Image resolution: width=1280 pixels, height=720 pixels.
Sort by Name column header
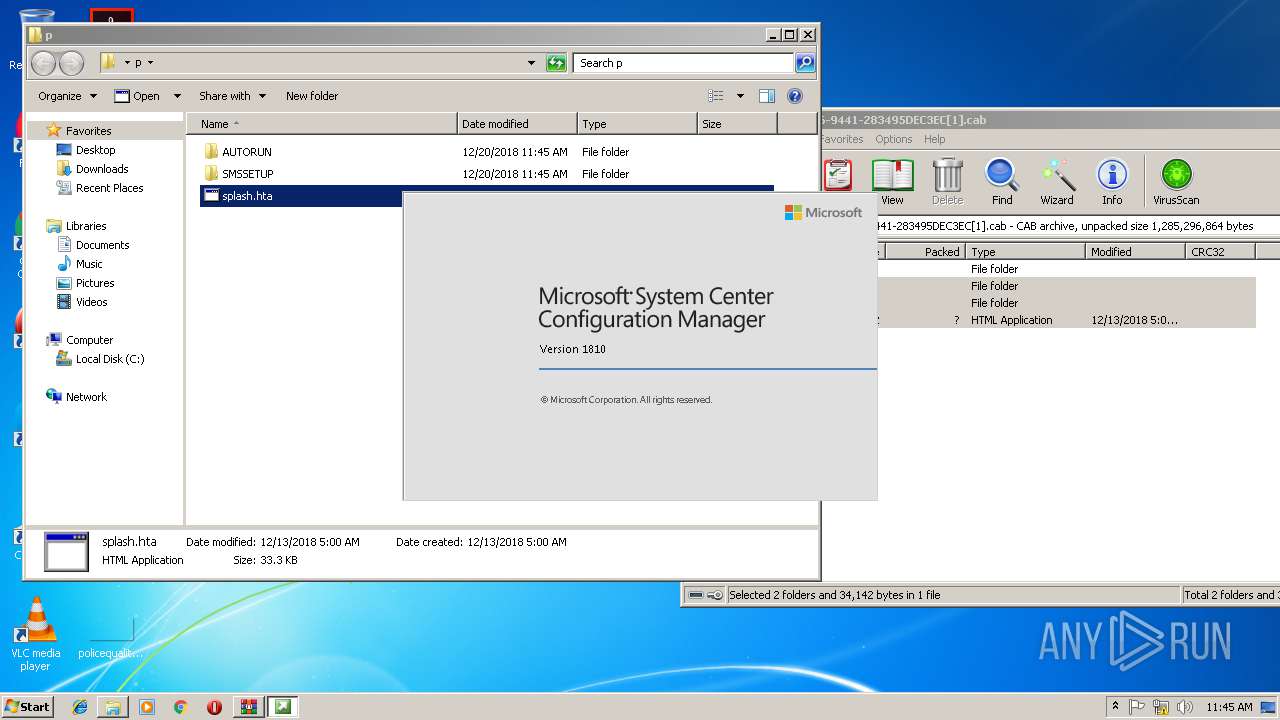[x=321, y=124]
